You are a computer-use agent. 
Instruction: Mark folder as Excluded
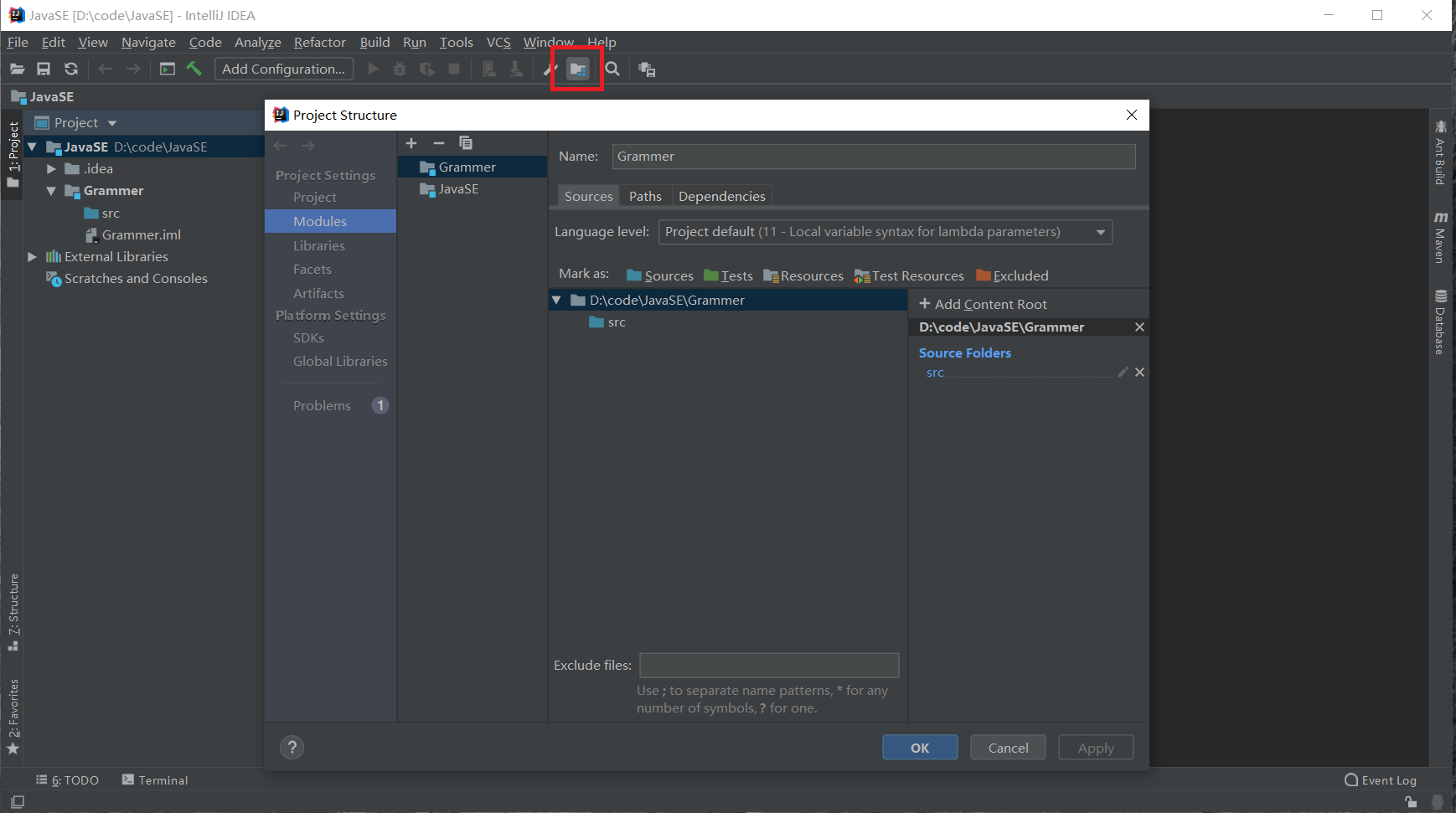pos(1012,276)
